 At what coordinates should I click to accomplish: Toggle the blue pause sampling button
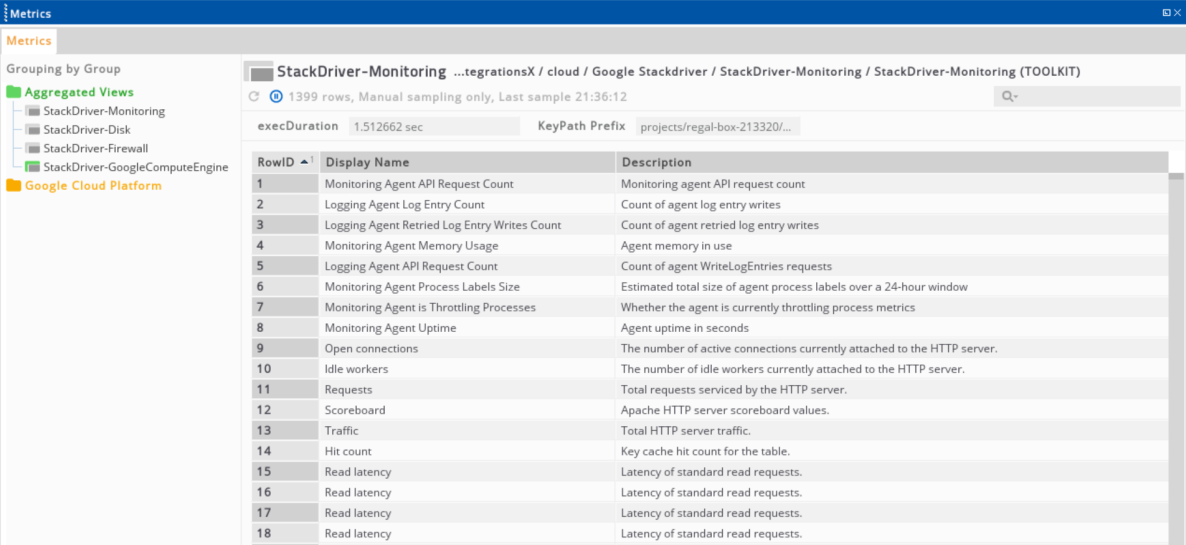(276, 97)
